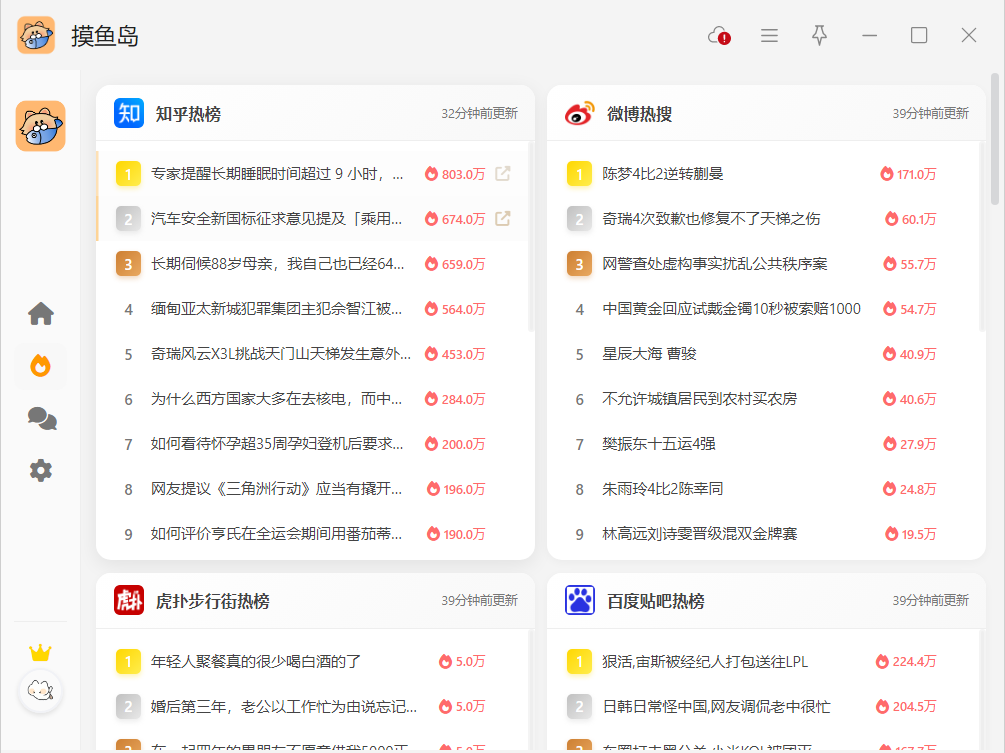Click the user avatar at top of sidebar
Viewport: 1005px width, 753px height.
tap(41, 126)
